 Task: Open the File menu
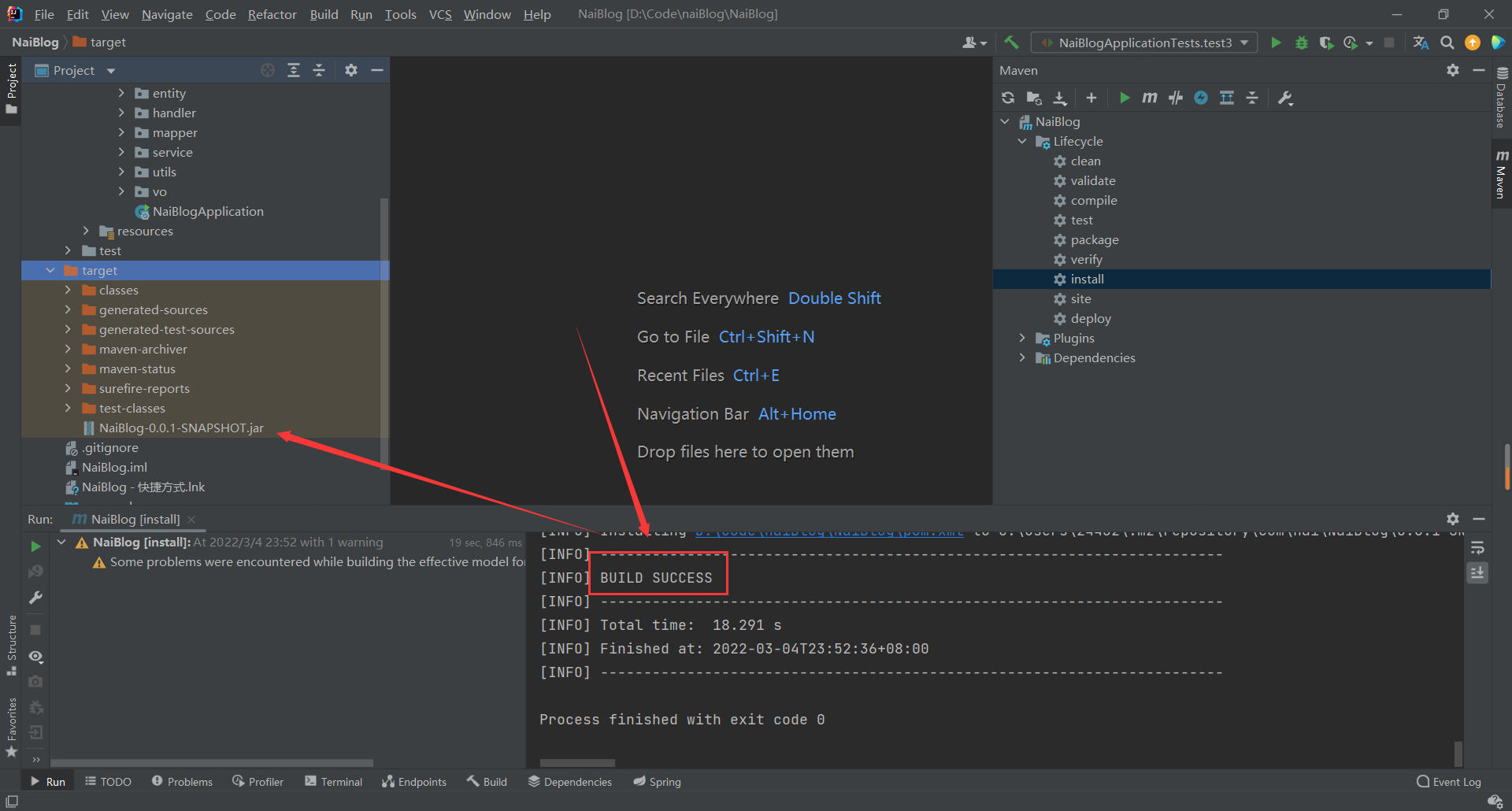point(44,14)
